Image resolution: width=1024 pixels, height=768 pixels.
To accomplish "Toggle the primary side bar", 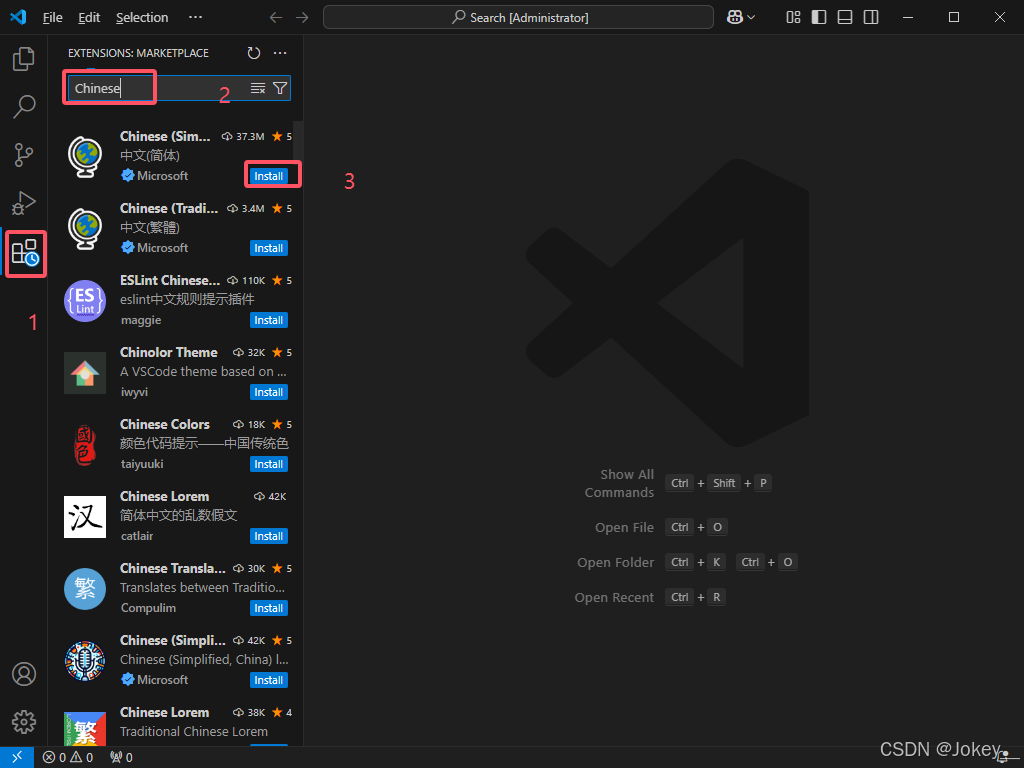I will (x=819, y=18).
